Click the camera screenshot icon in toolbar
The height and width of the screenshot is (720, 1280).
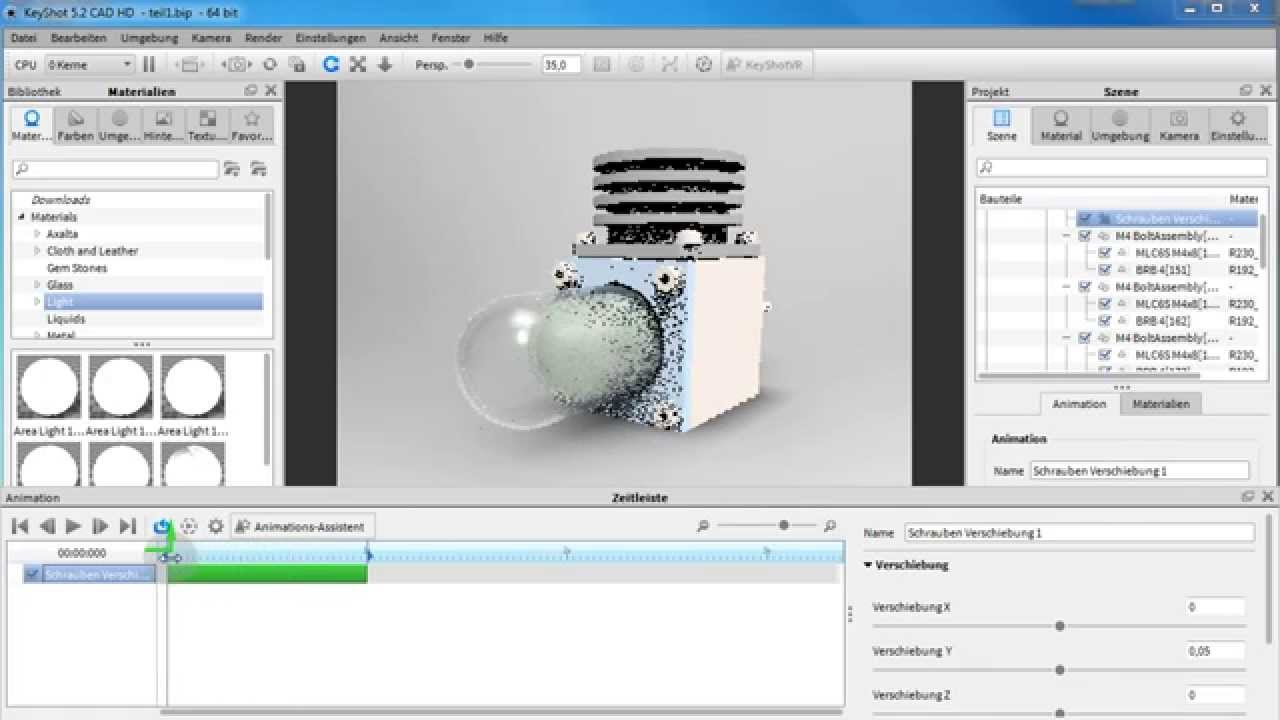coord(237,65)
